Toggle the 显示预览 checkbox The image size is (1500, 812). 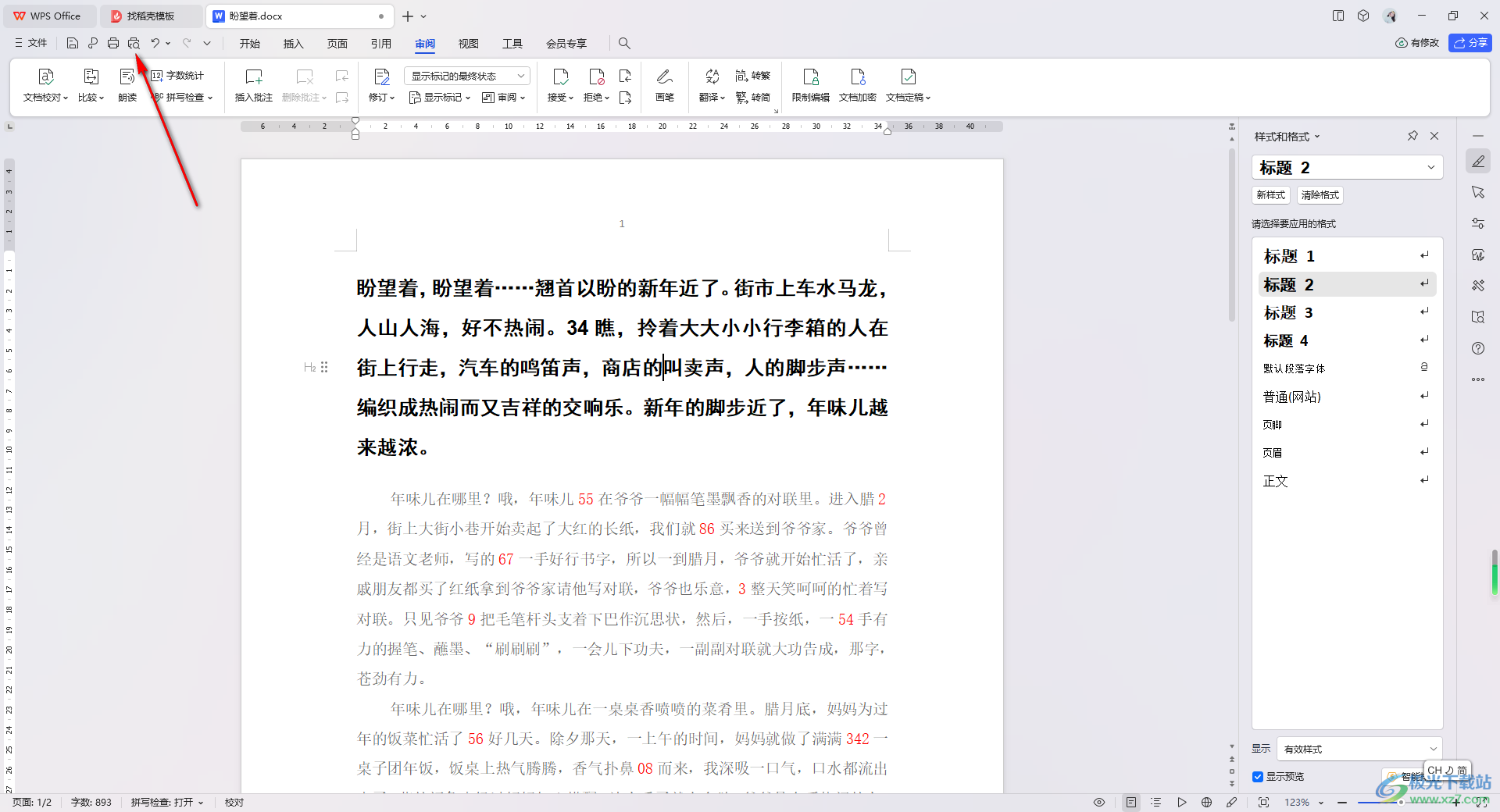tap(1258, 777)
